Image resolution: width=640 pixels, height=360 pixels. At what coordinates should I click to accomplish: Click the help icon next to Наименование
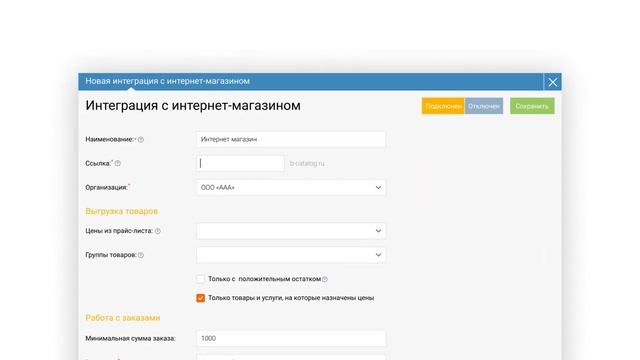pyautogui.click(x=141, y=140)
